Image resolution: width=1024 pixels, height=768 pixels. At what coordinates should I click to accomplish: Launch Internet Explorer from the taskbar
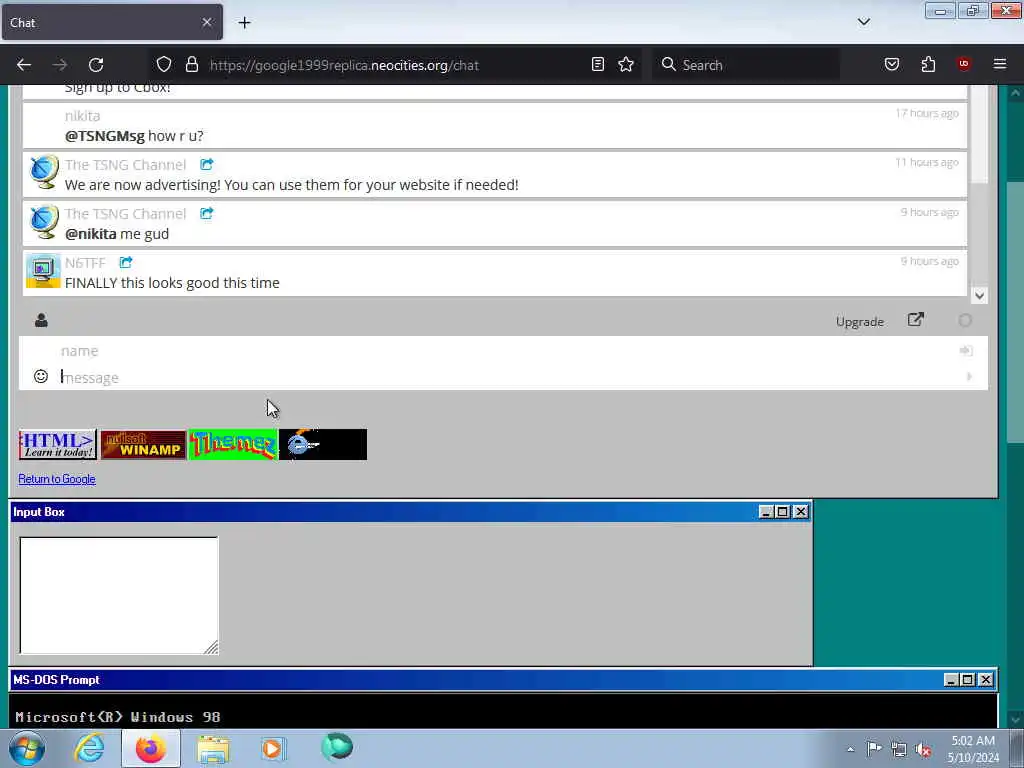point(89,748)
